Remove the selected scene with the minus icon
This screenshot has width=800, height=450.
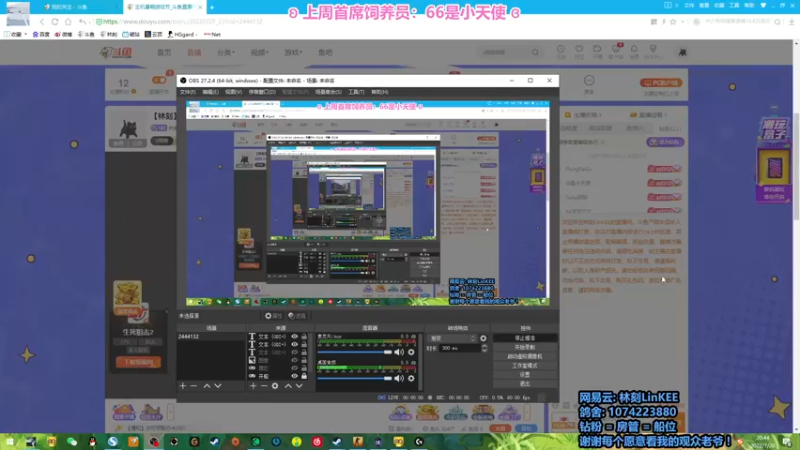[x=194, y=386]
